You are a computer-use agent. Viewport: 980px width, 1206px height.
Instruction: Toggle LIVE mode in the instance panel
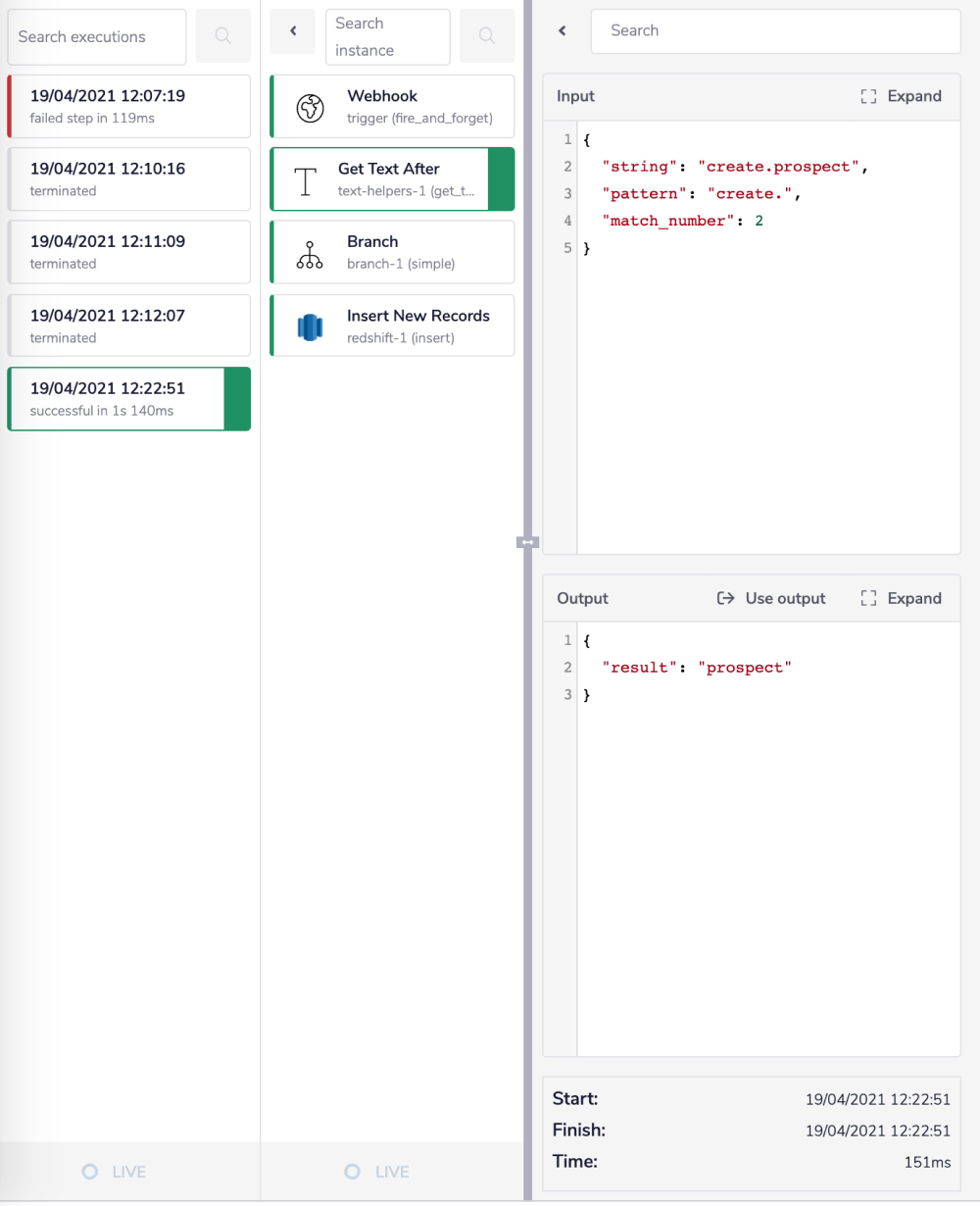click(377, 1171)
